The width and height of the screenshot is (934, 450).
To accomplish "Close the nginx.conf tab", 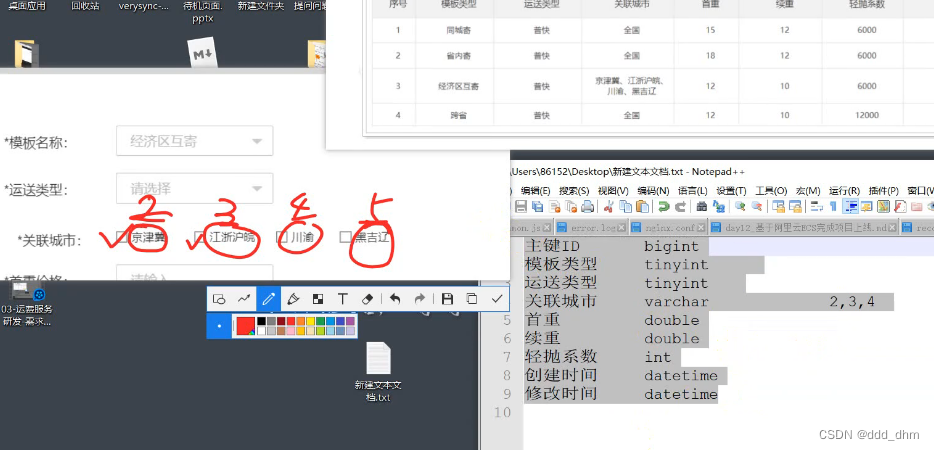I will point(701,228).
